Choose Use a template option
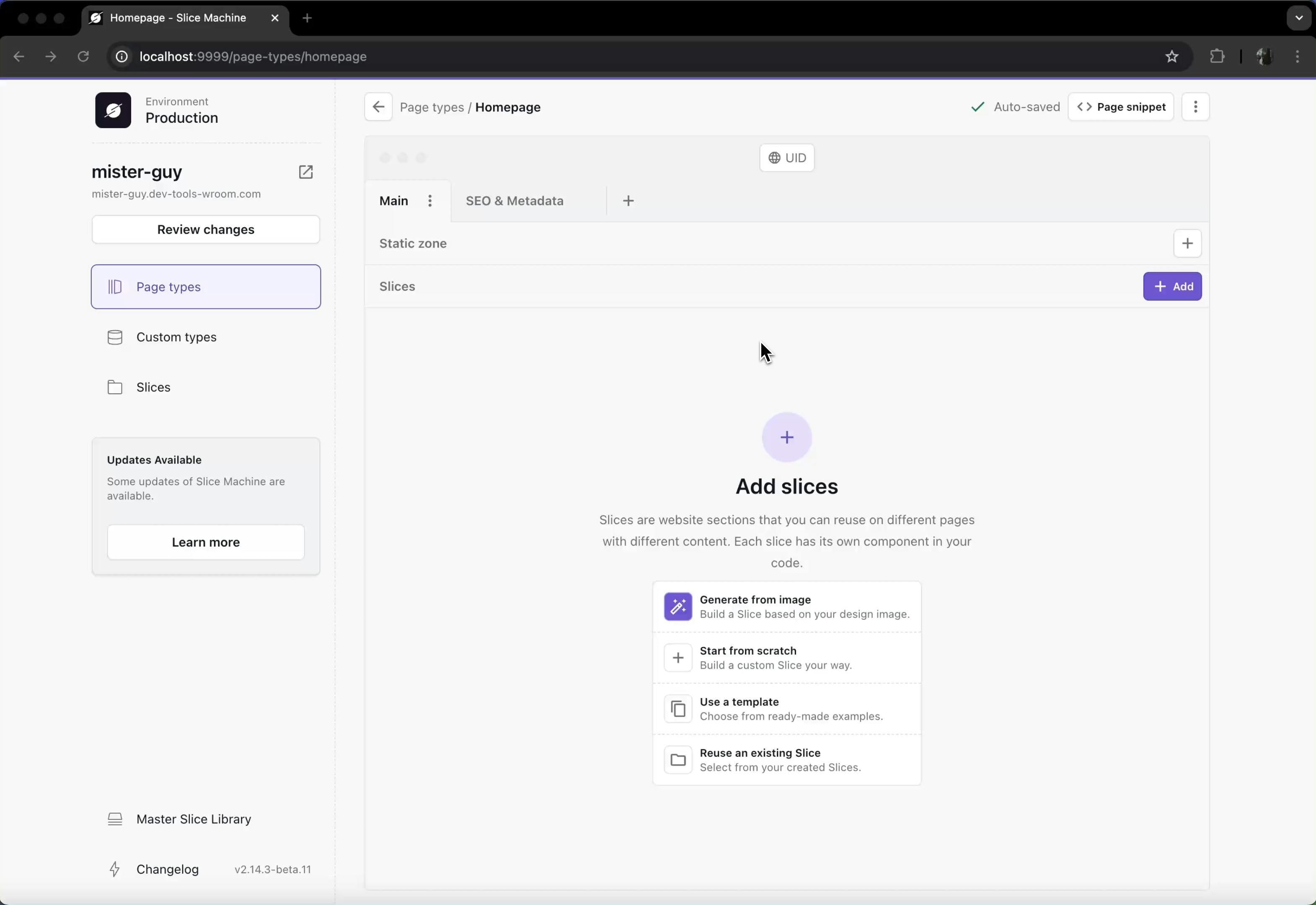1316x905 pixels. point(786,709)
